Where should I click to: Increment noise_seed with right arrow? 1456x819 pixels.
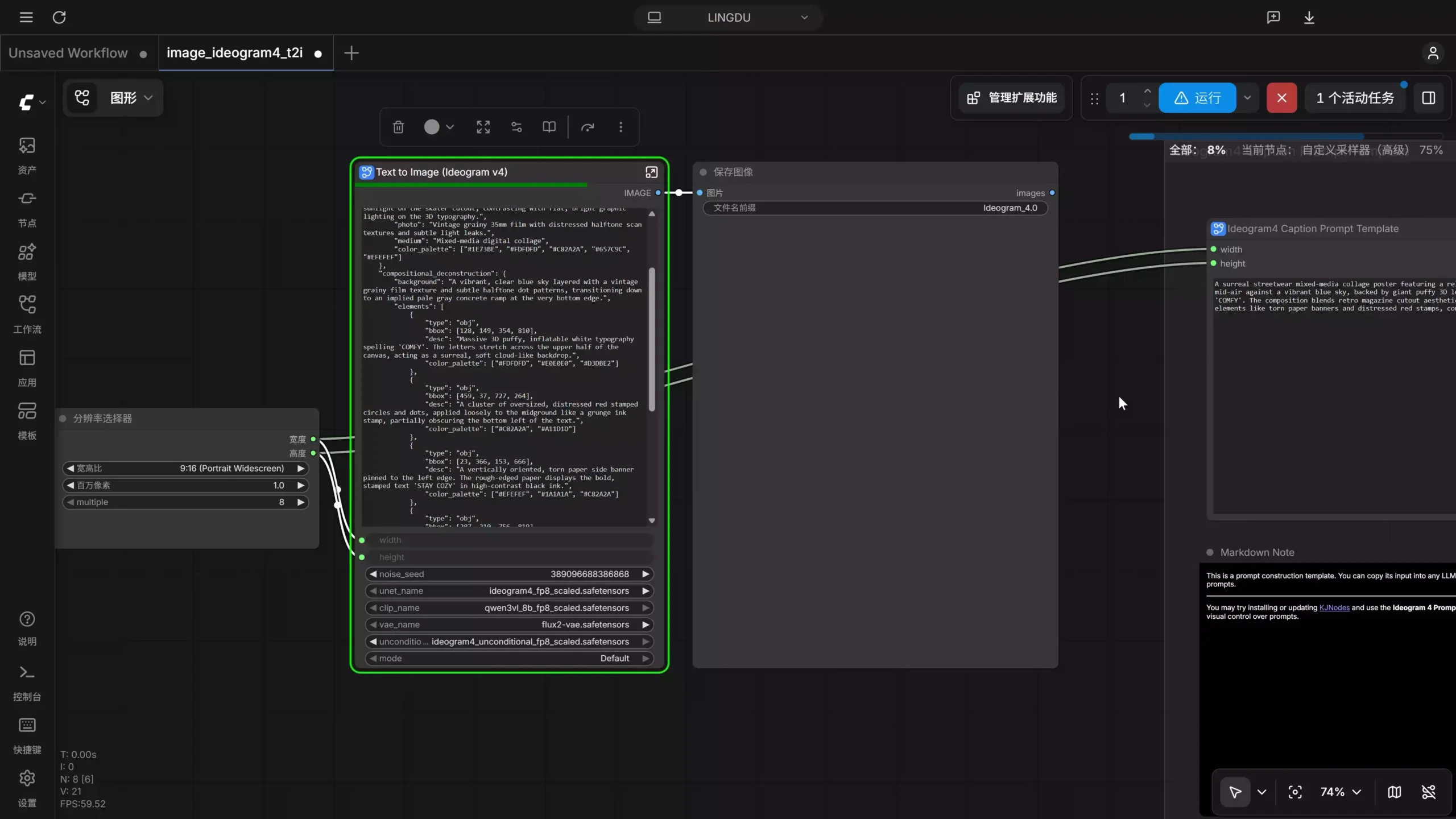[x=646, y=574]
